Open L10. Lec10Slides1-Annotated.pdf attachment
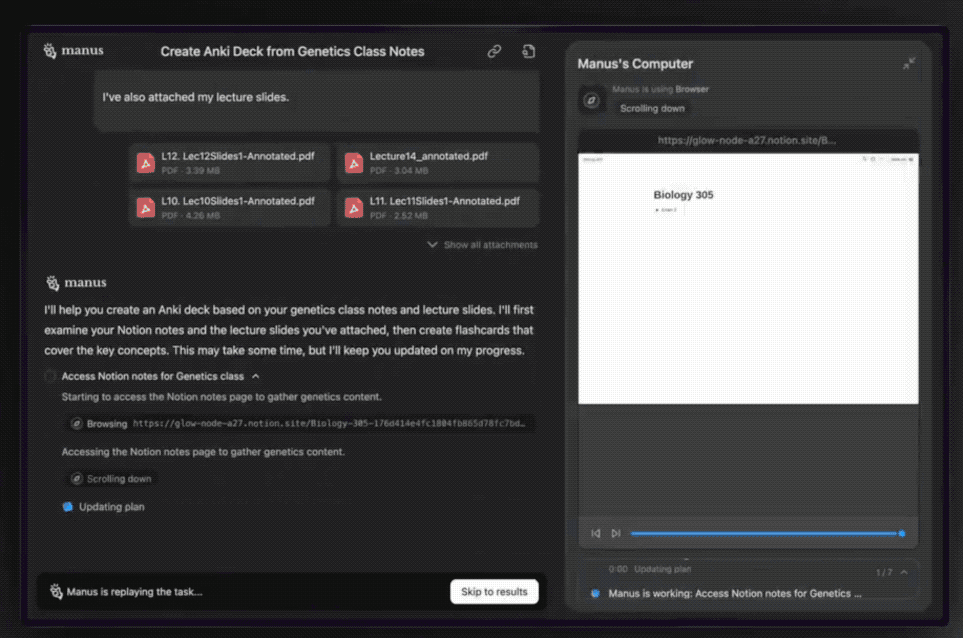The width and height of the screenshot is (963, 638). [x=230, y=208]
